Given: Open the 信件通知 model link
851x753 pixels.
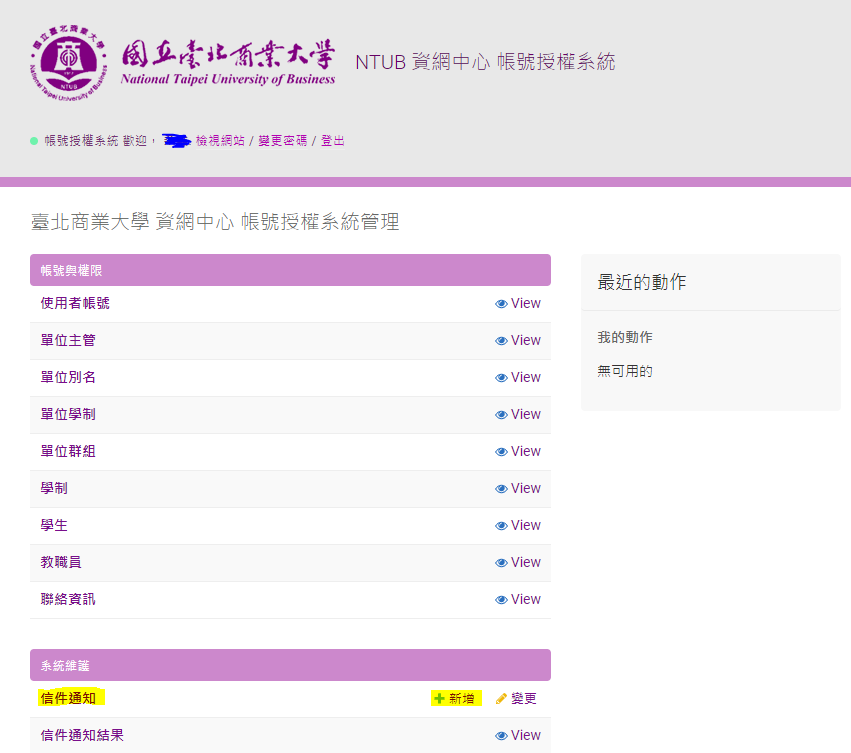Looking at the screenshot, I should click(x=68, y=698).
